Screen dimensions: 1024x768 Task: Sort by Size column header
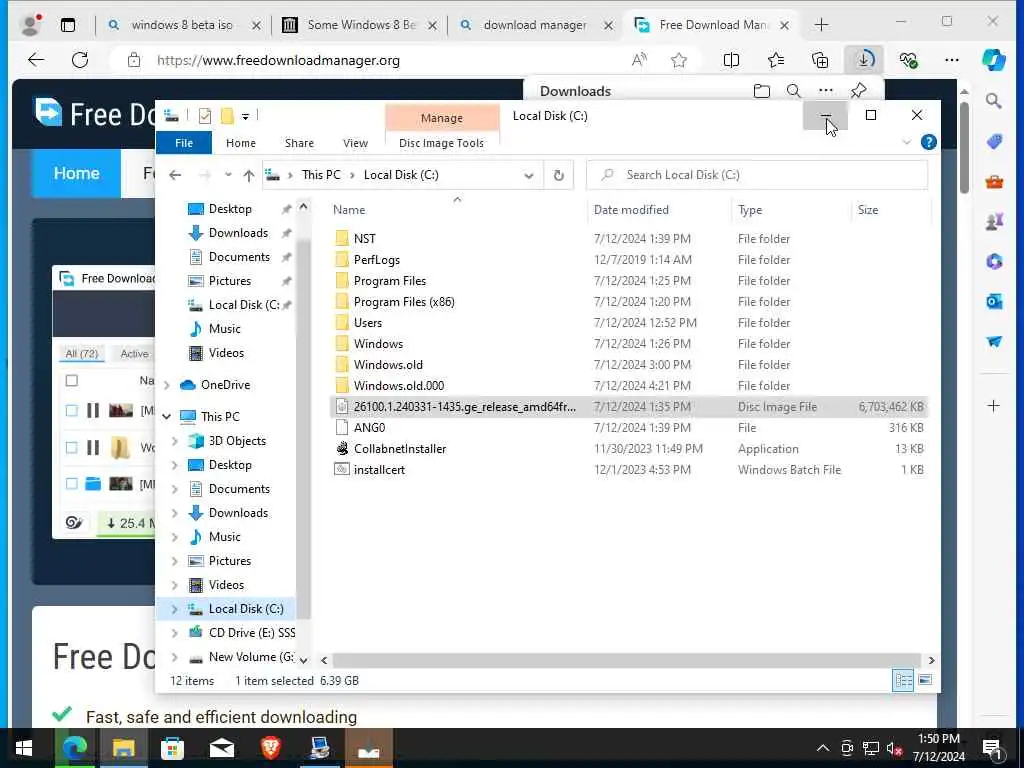tap(867, 210)
